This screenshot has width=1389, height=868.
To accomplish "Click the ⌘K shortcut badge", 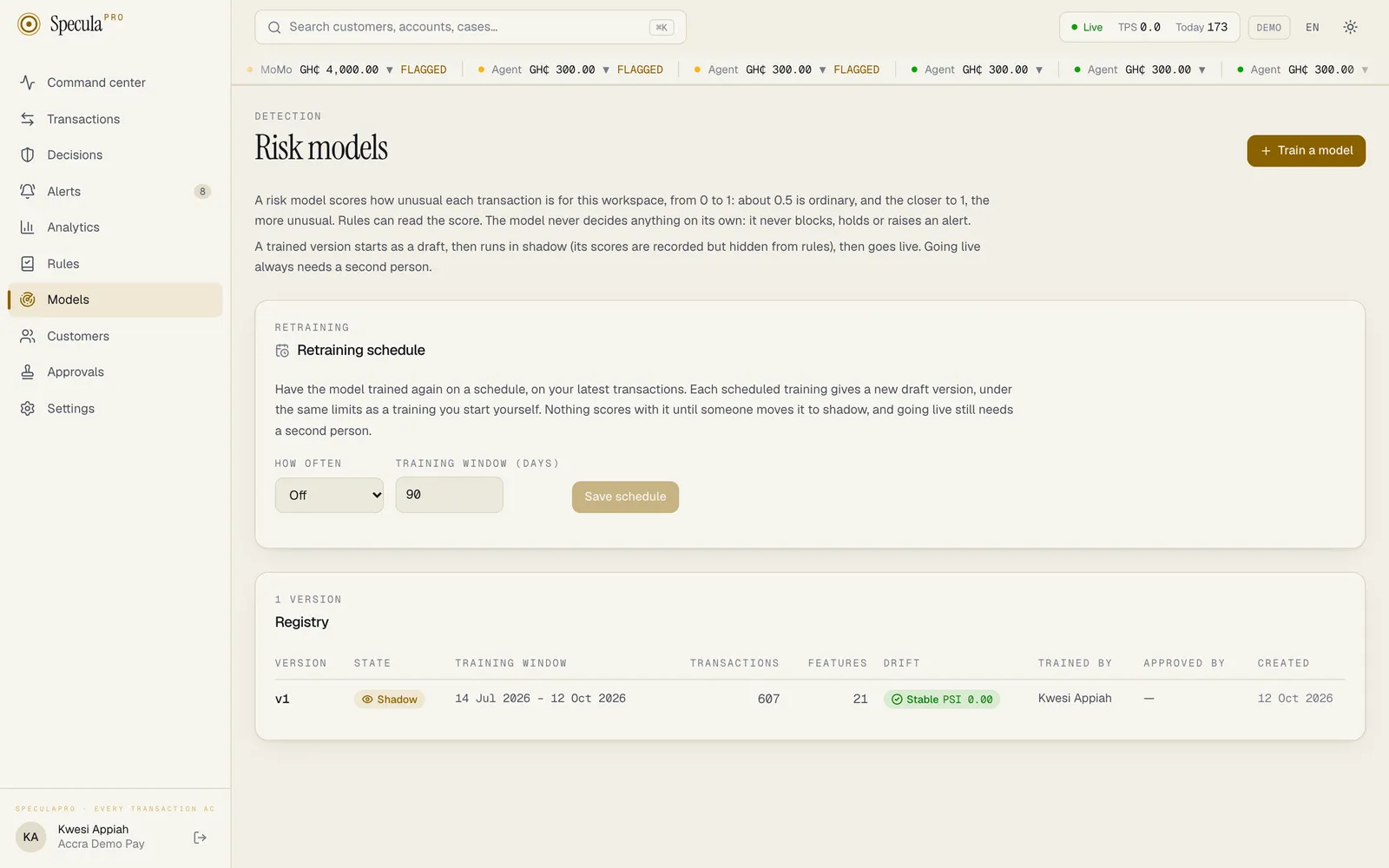I will (x=662, y=27).
